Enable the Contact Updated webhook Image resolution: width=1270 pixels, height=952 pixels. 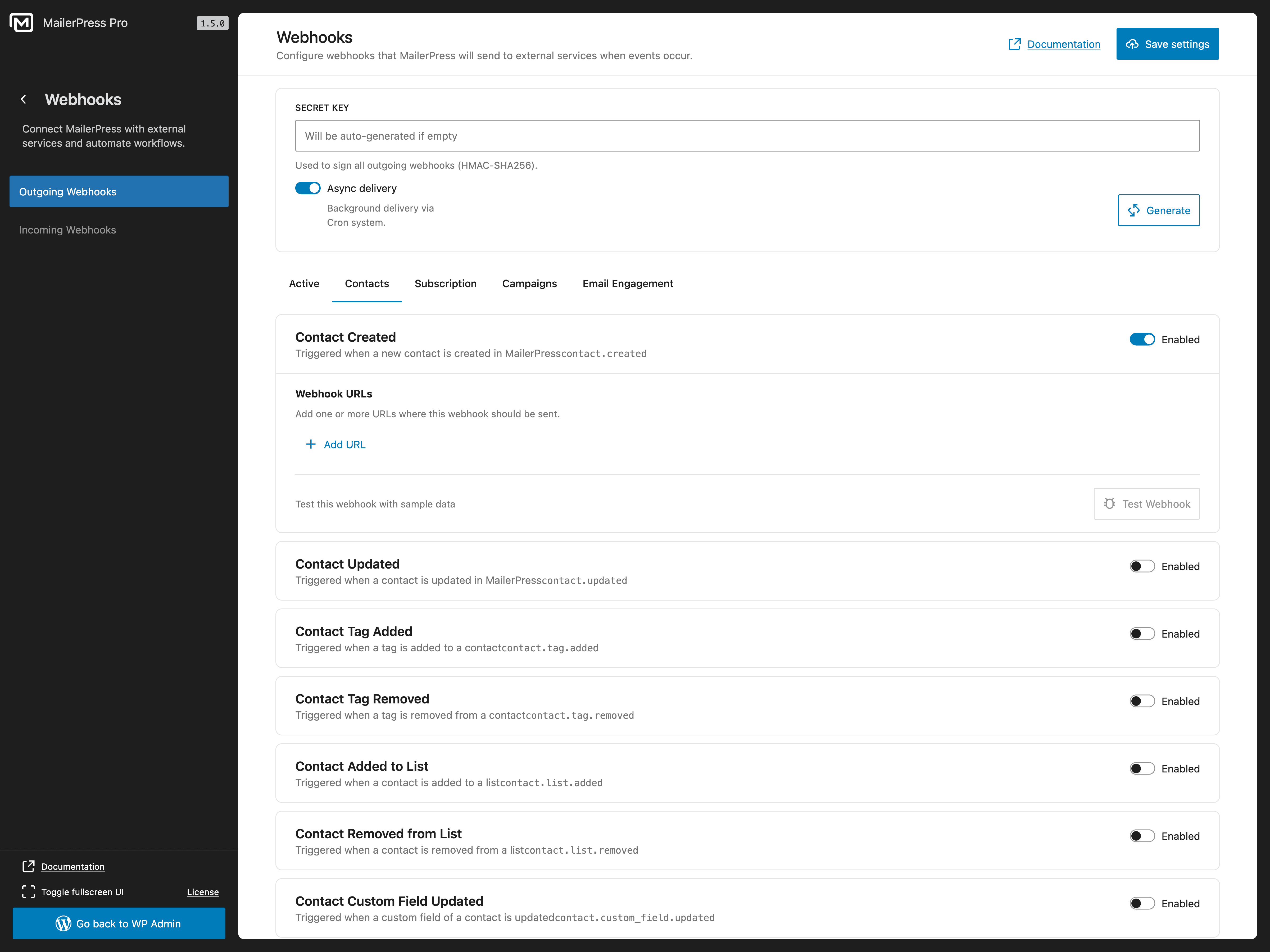coord(1142,566)
